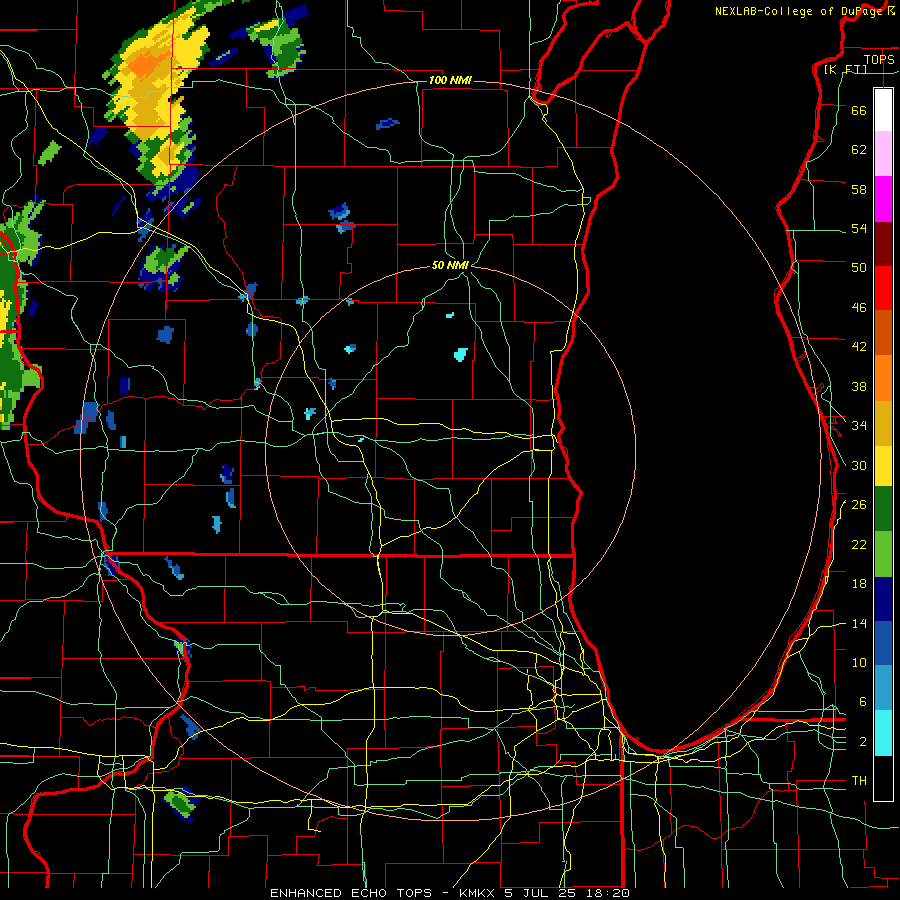Select the magenta legend color band

(883, 199)
